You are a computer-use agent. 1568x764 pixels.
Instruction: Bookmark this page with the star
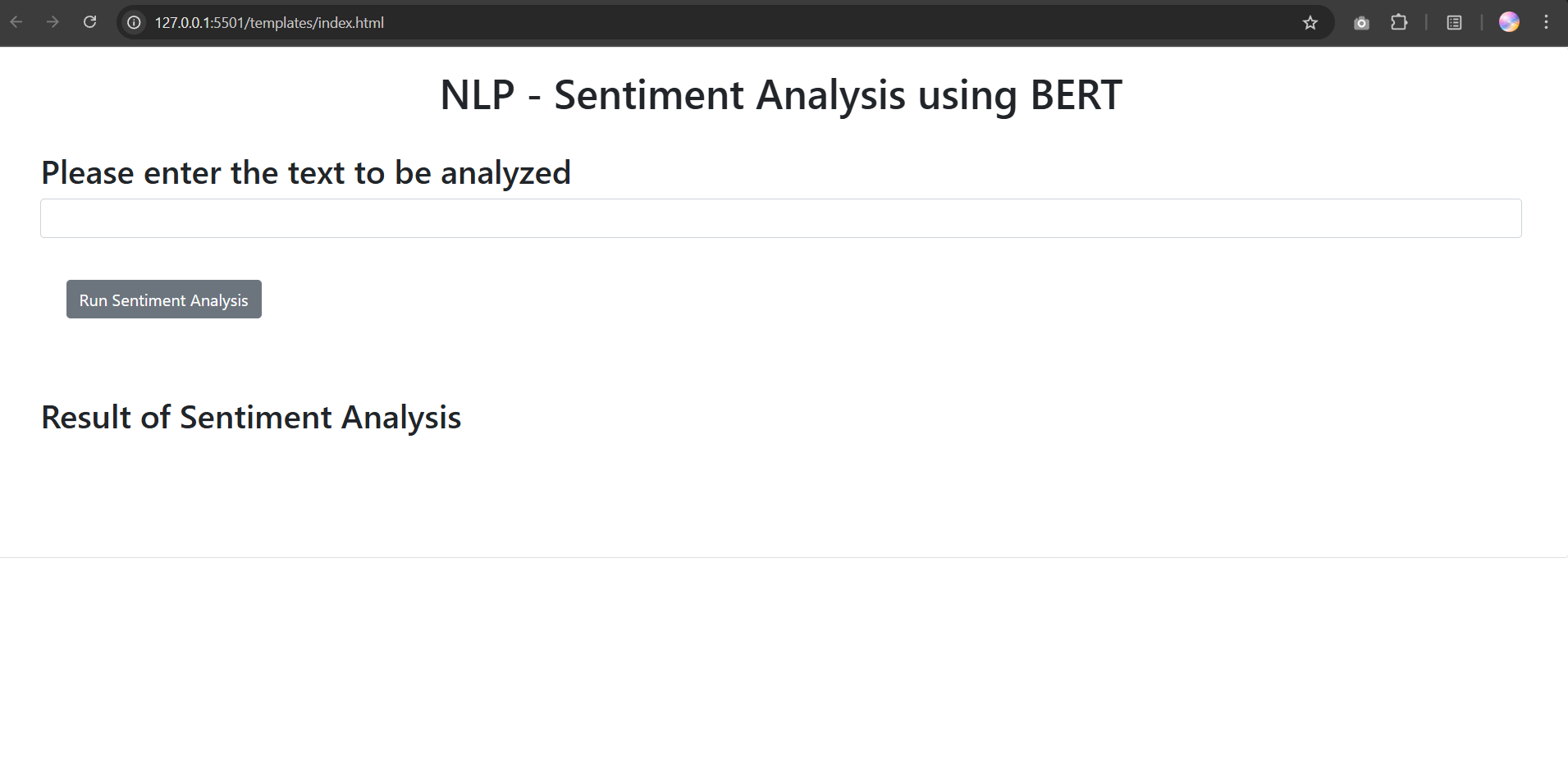click(x=1310, y=22)
